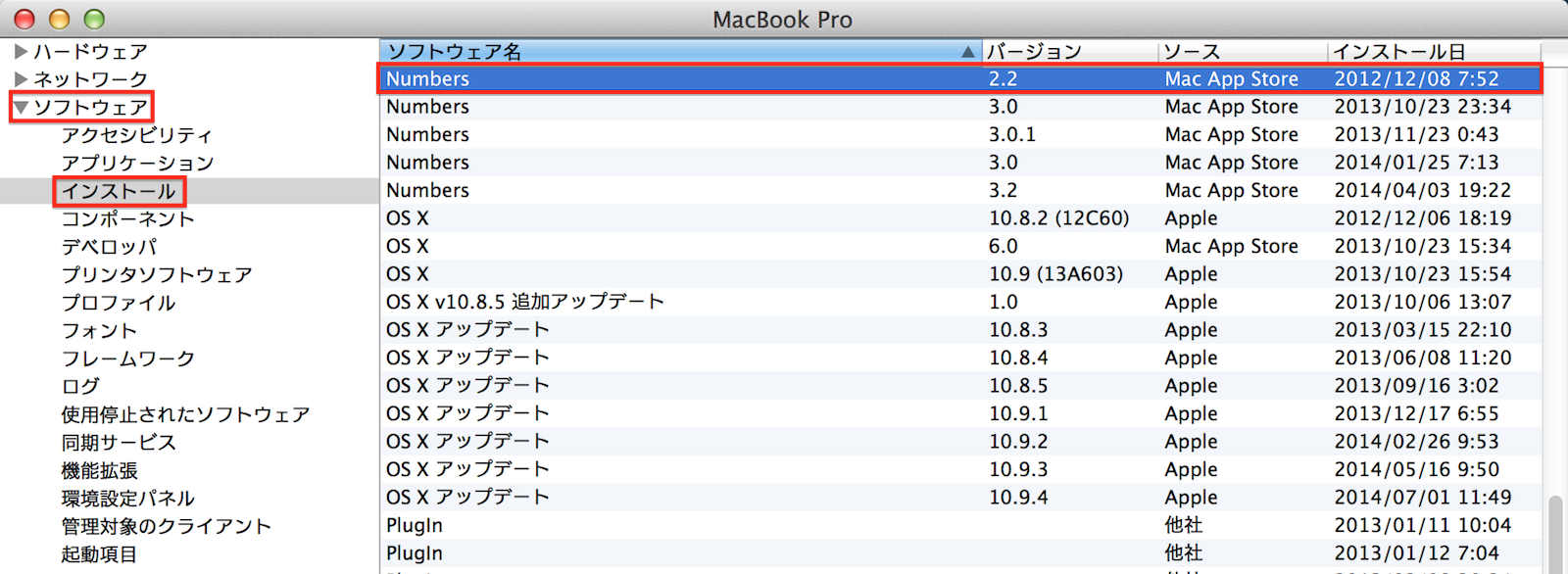Select OS X アップデート 10.9.2 row
The height and width of the screenshot is (574, 1568).
960,442
